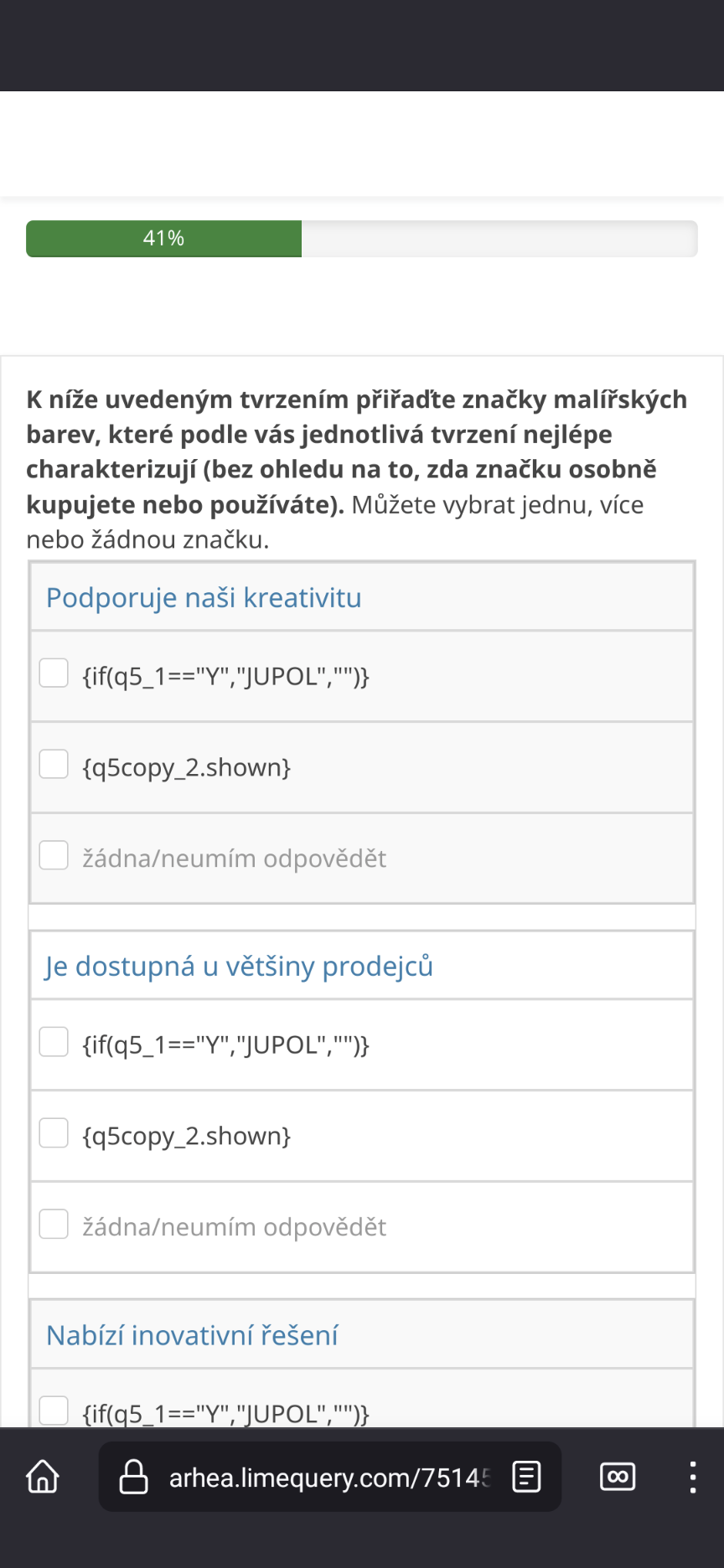The width and height of the screenshot is (724, 1568).
Task: Check JUPOL under Je dostupná u většiny prodejců
Action: (54, 1042)
